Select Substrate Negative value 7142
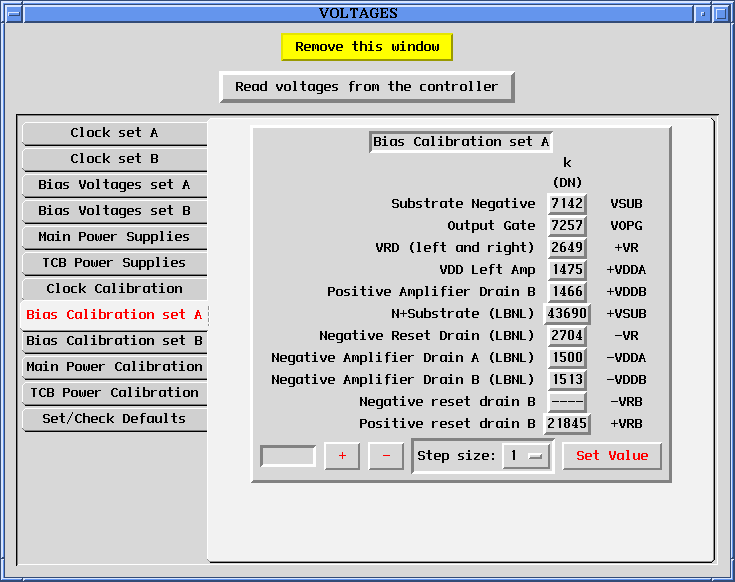 (x=567, y=204)
